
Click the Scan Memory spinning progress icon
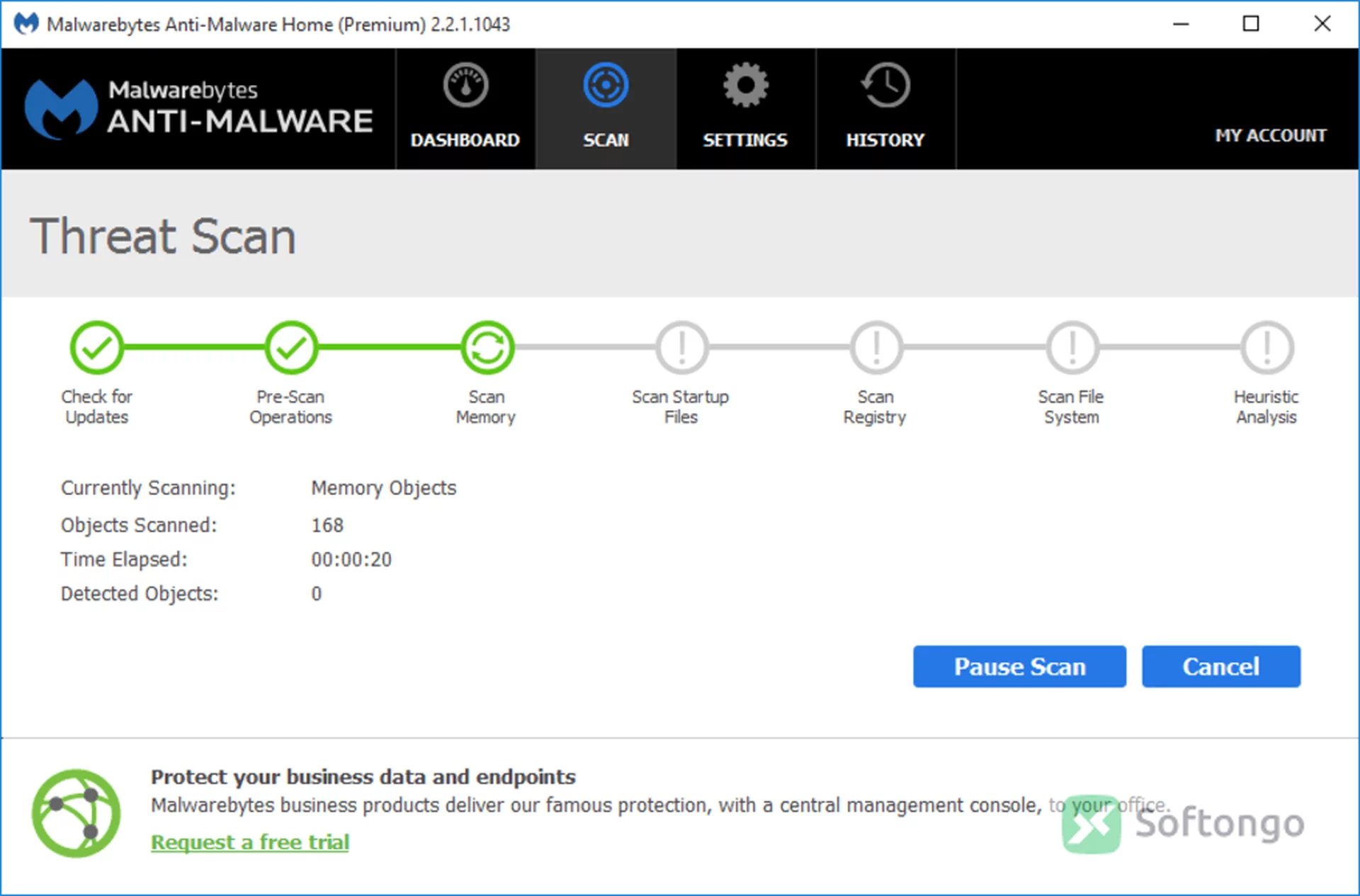point(487,347)
